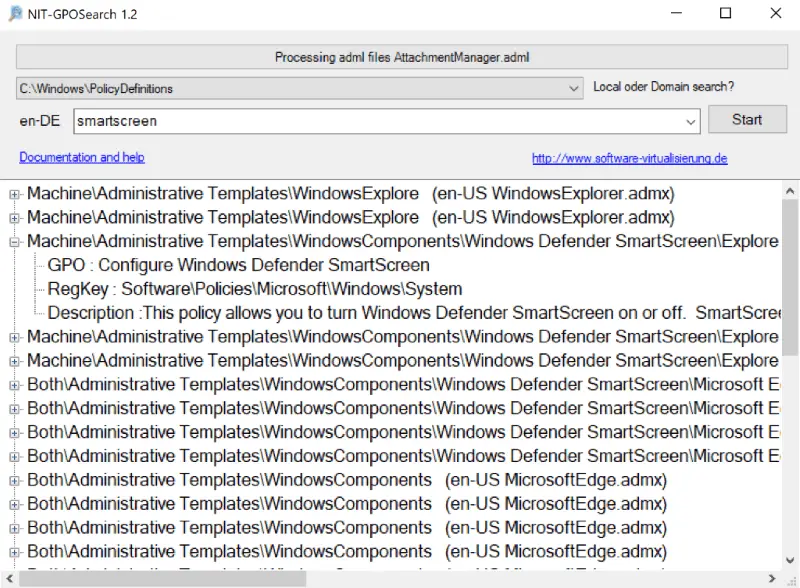
Task: Expand the first WindowsExplorer.admx tree node
Action: (14, 194)
